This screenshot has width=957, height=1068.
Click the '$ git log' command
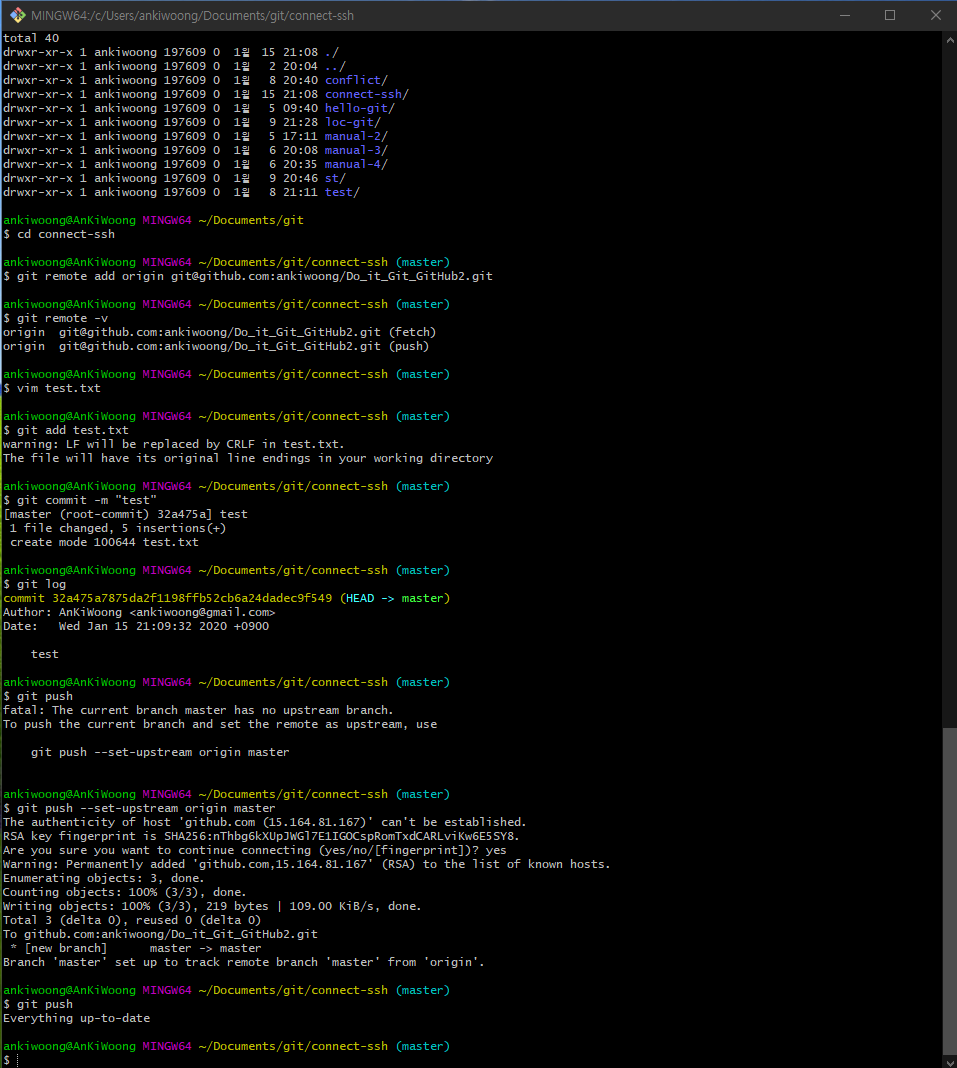[x=35, y=584]
